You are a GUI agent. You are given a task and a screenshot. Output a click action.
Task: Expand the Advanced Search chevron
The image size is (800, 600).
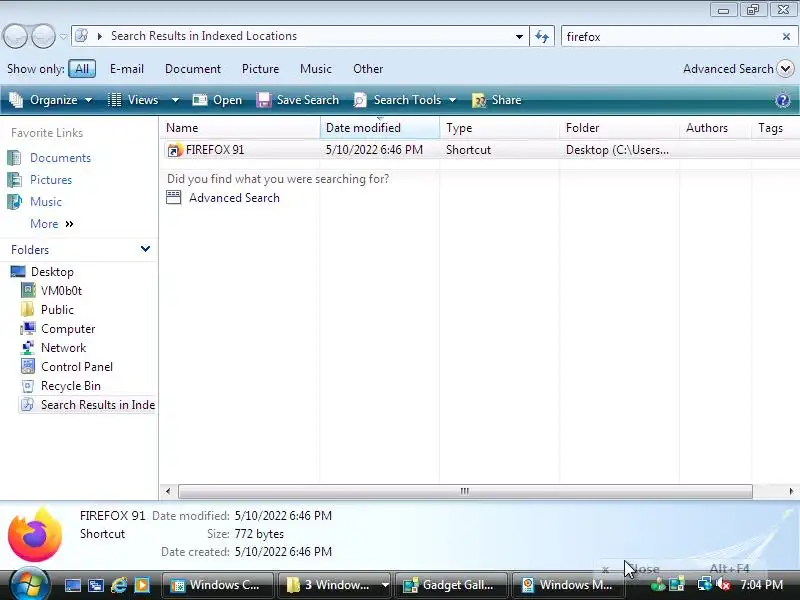point(785,68)
